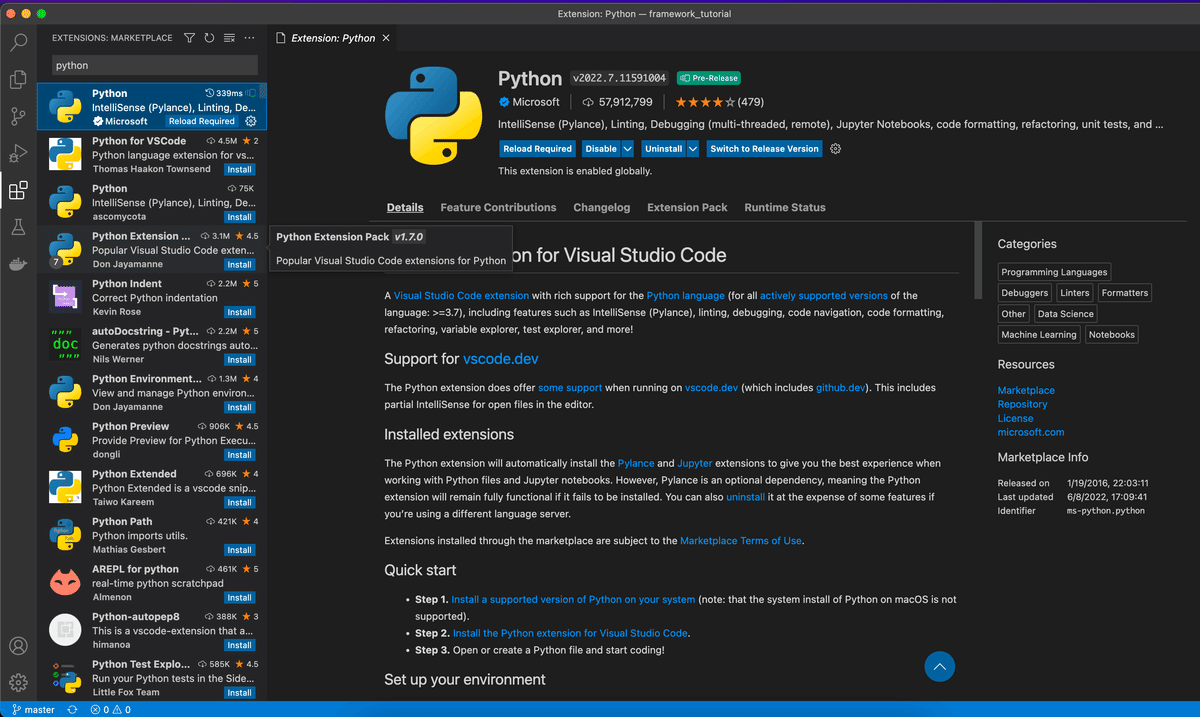Screen dimensions: 1200x717
Task: Click the scroll-to-top arrow button
Action: tap(939, 666)
